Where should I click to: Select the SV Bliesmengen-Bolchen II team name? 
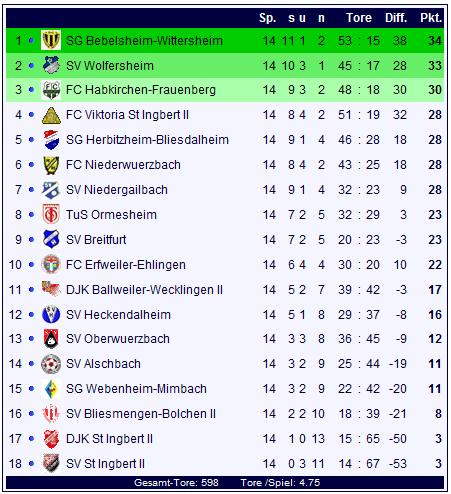click(x=141, y=414)
